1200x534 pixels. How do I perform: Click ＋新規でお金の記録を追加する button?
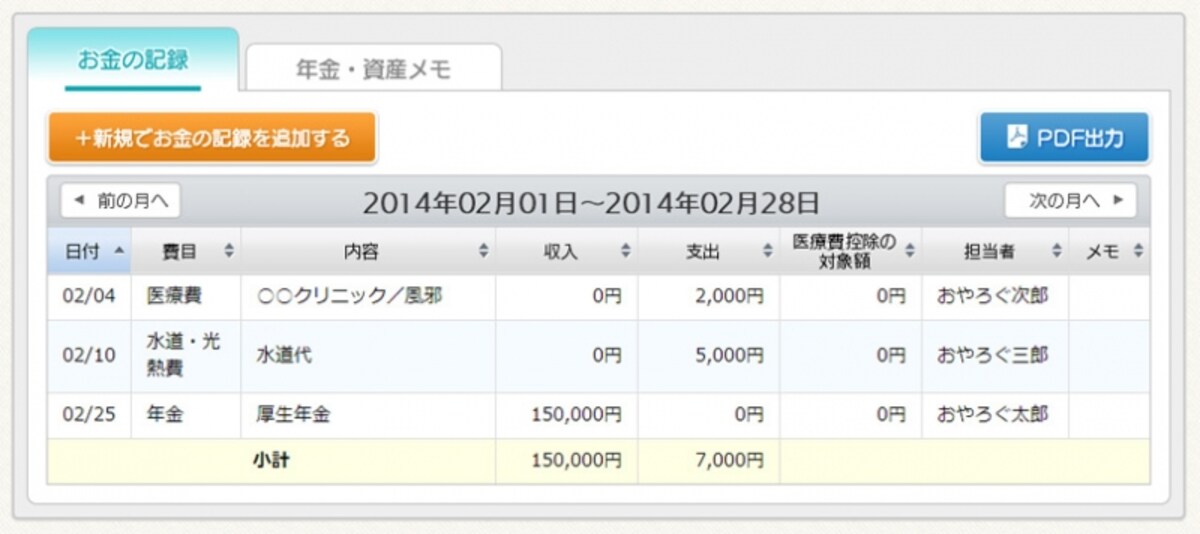(211, 138)
